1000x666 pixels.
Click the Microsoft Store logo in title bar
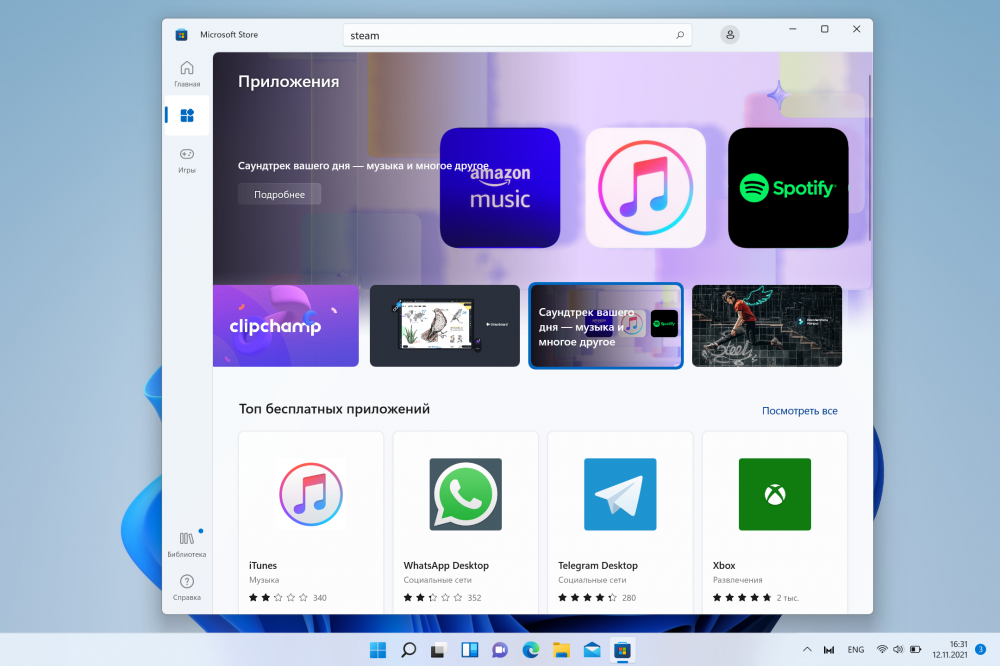[181, 34]
